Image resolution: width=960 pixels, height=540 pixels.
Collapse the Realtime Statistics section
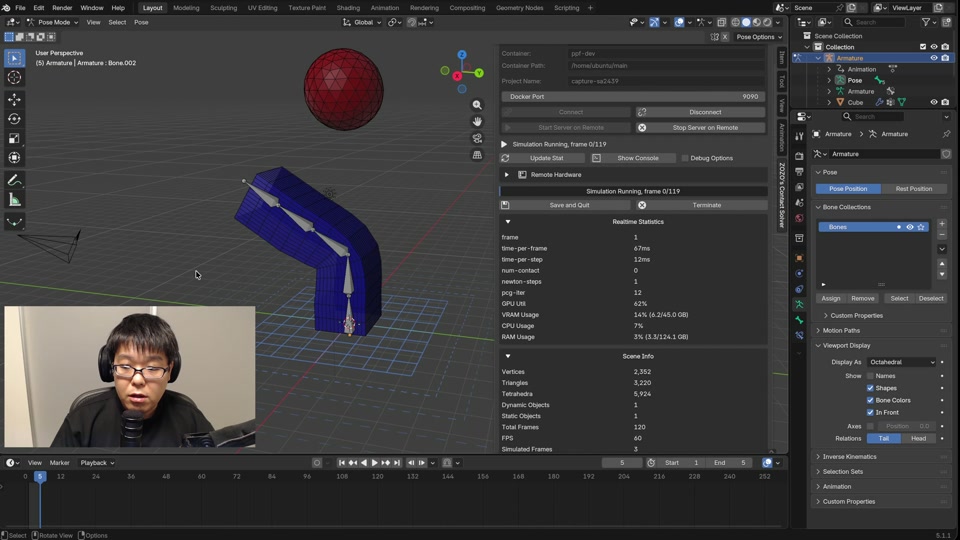point(508,222)
